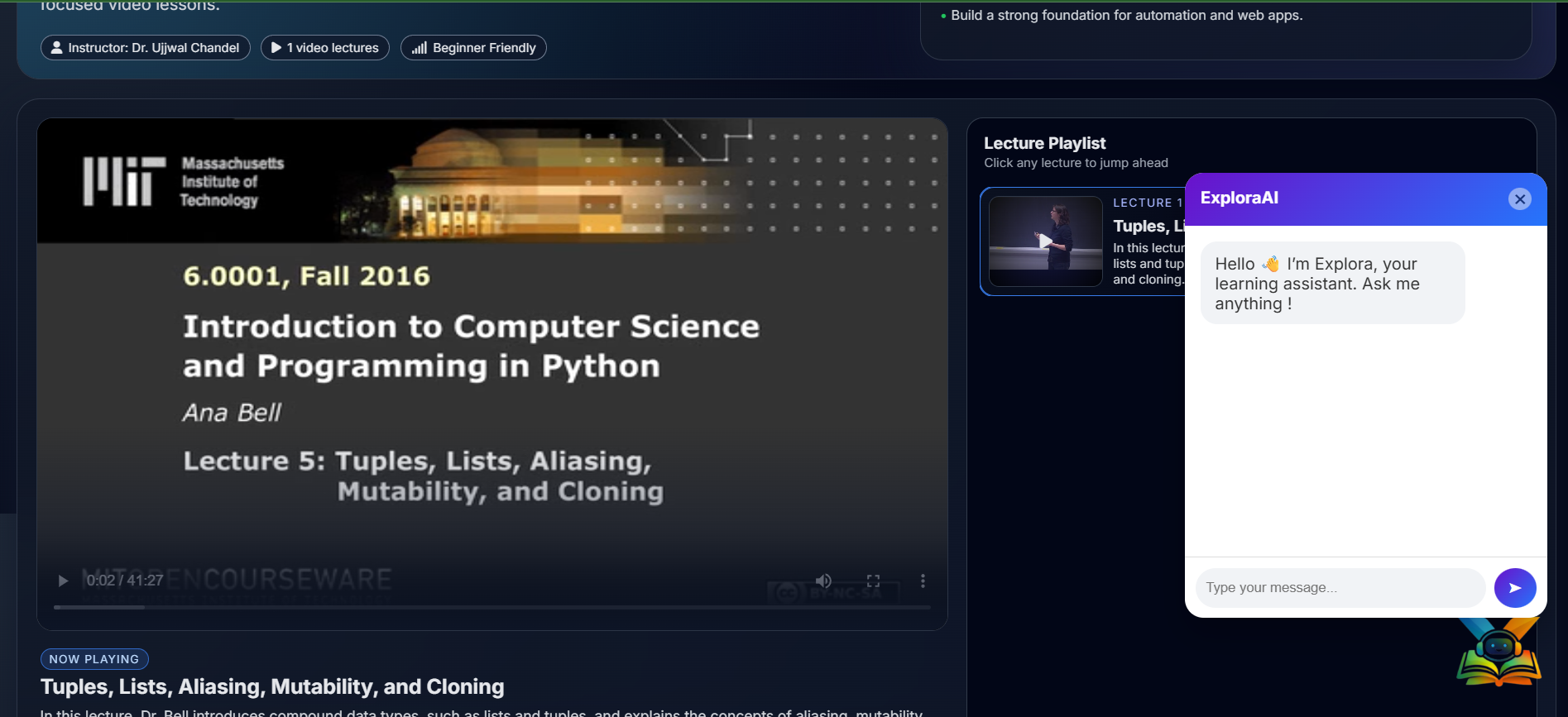Focus the Type your message field
Screen dimensions: 1568x717
[x=1340, y=588]
